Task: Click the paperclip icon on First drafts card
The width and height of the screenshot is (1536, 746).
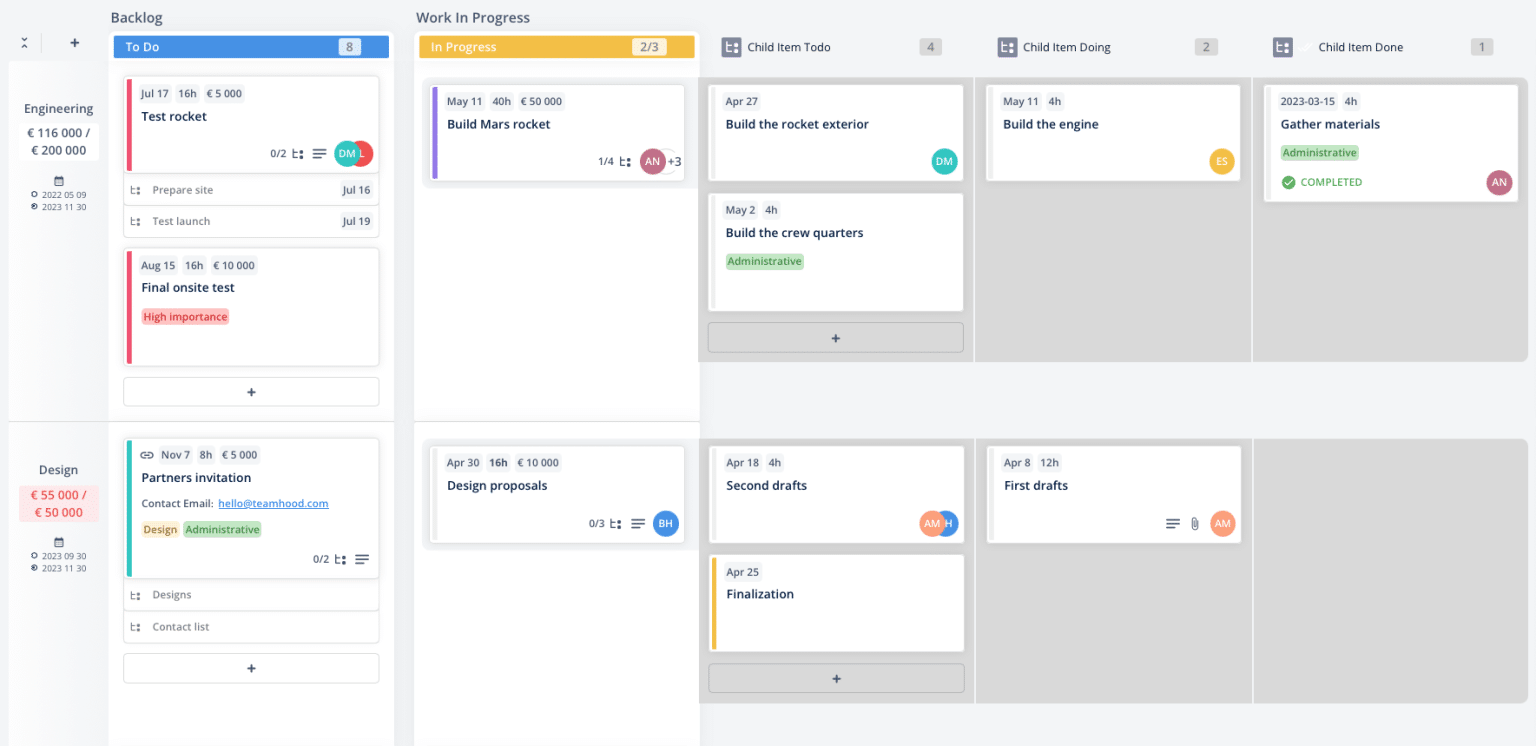Action: tap(1194, 523)
